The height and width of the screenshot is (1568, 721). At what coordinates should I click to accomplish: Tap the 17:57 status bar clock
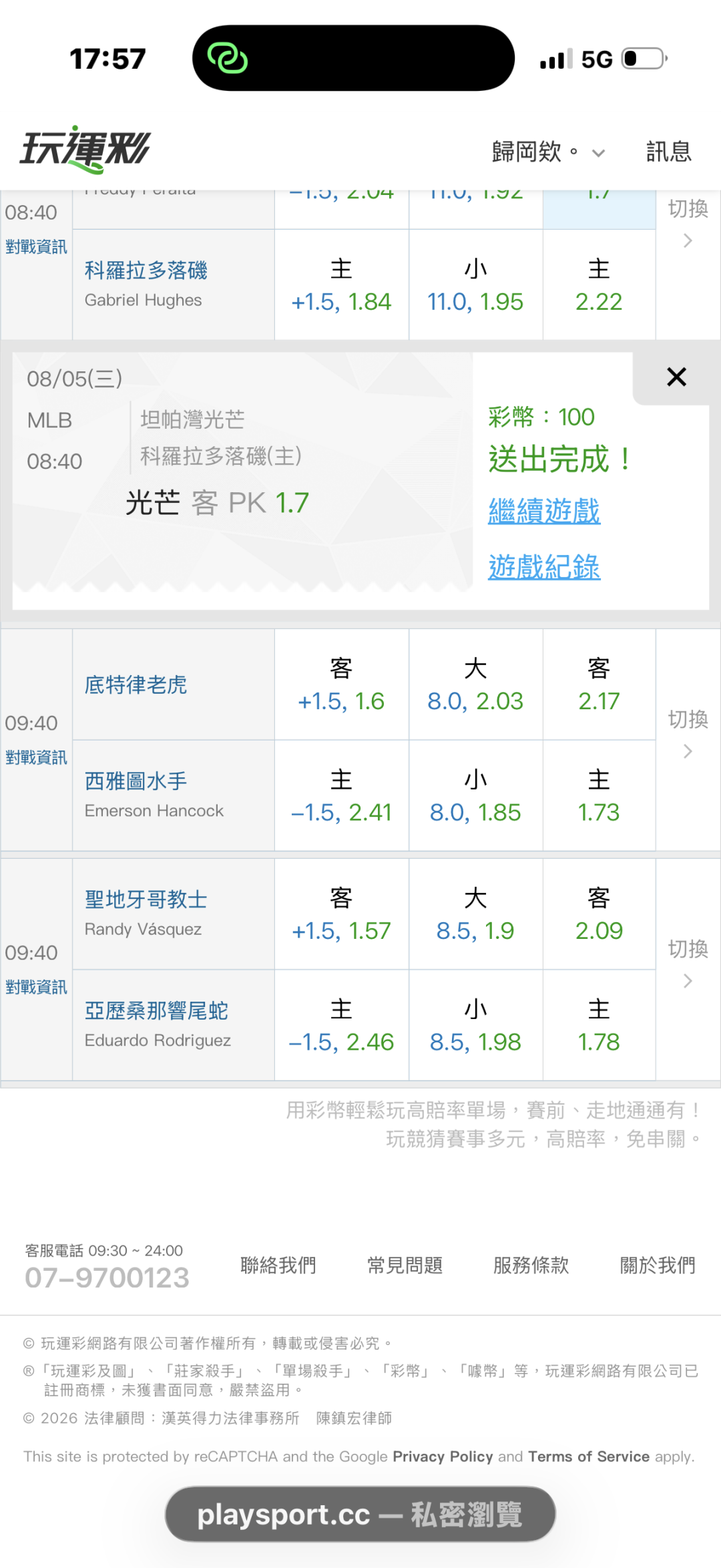point(107,59)
